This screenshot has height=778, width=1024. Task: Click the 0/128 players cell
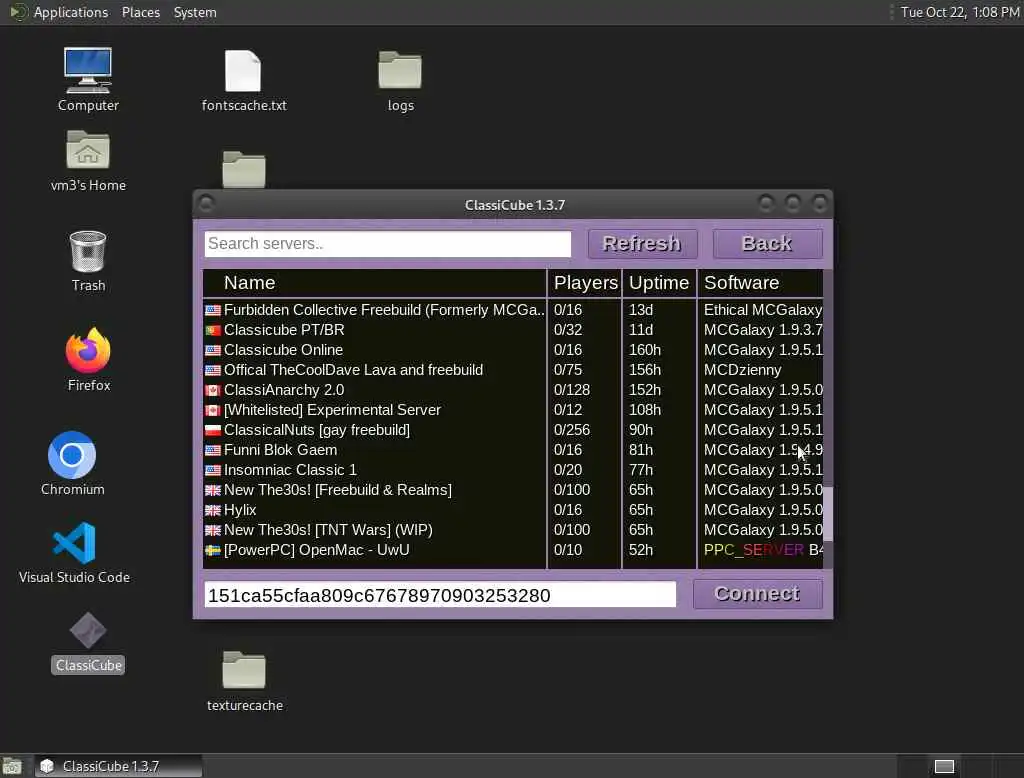(x=571, y=390)
